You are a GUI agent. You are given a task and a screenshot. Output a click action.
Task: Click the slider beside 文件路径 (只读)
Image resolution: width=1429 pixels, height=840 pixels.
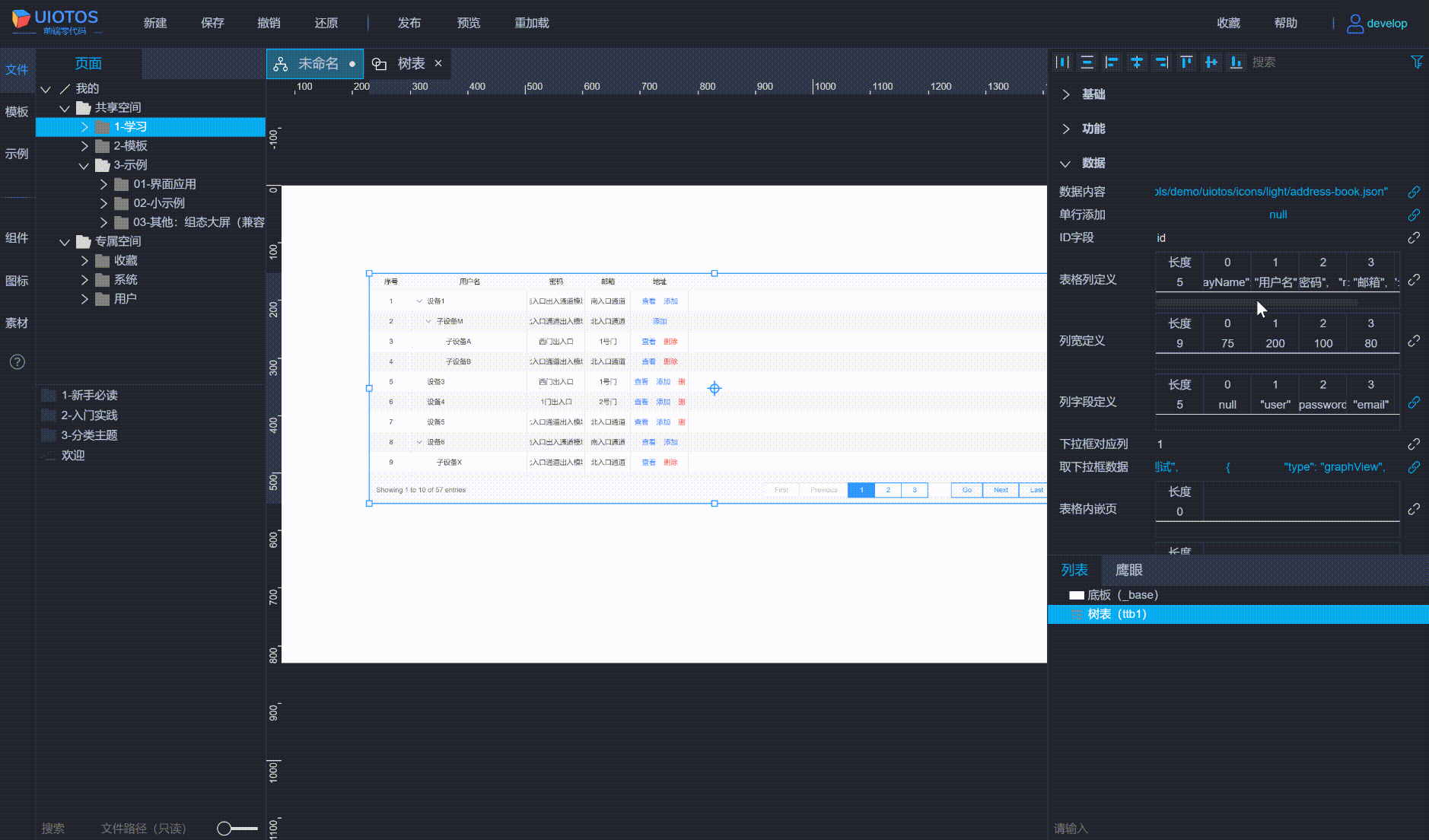237,829
